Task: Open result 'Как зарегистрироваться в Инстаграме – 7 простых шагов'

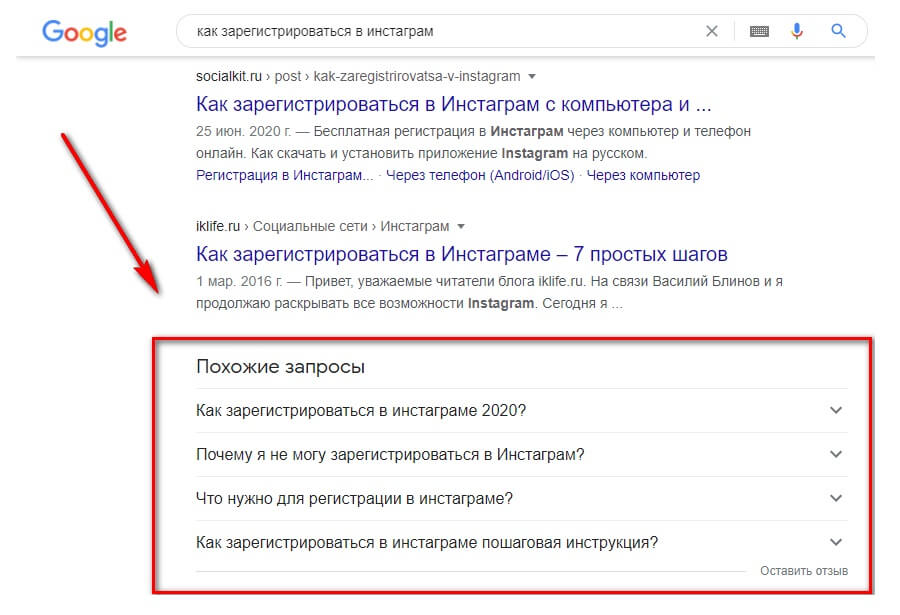Action: click(461, 254)
